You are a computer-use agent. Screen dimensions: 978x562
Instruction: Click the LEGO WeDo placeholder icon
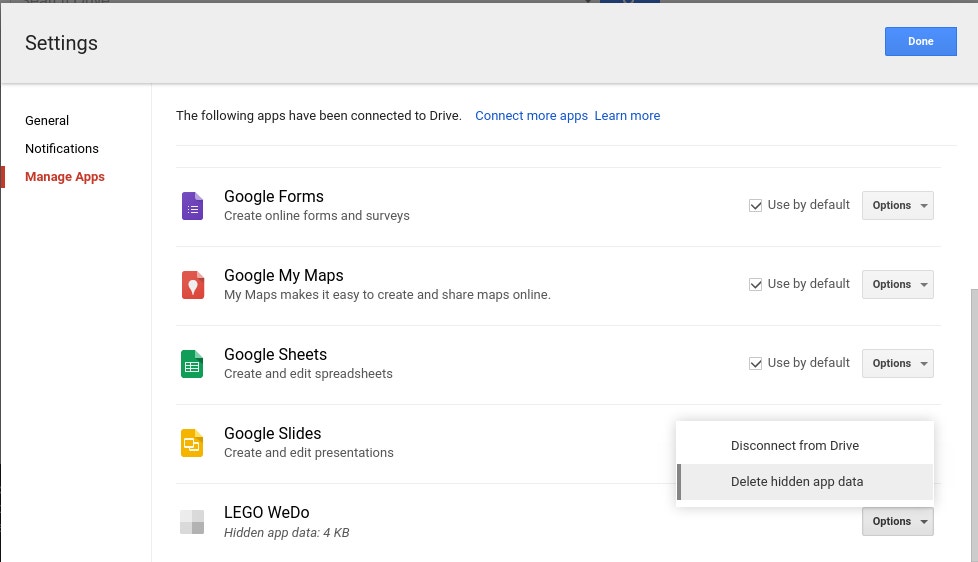tap(192, 522)
